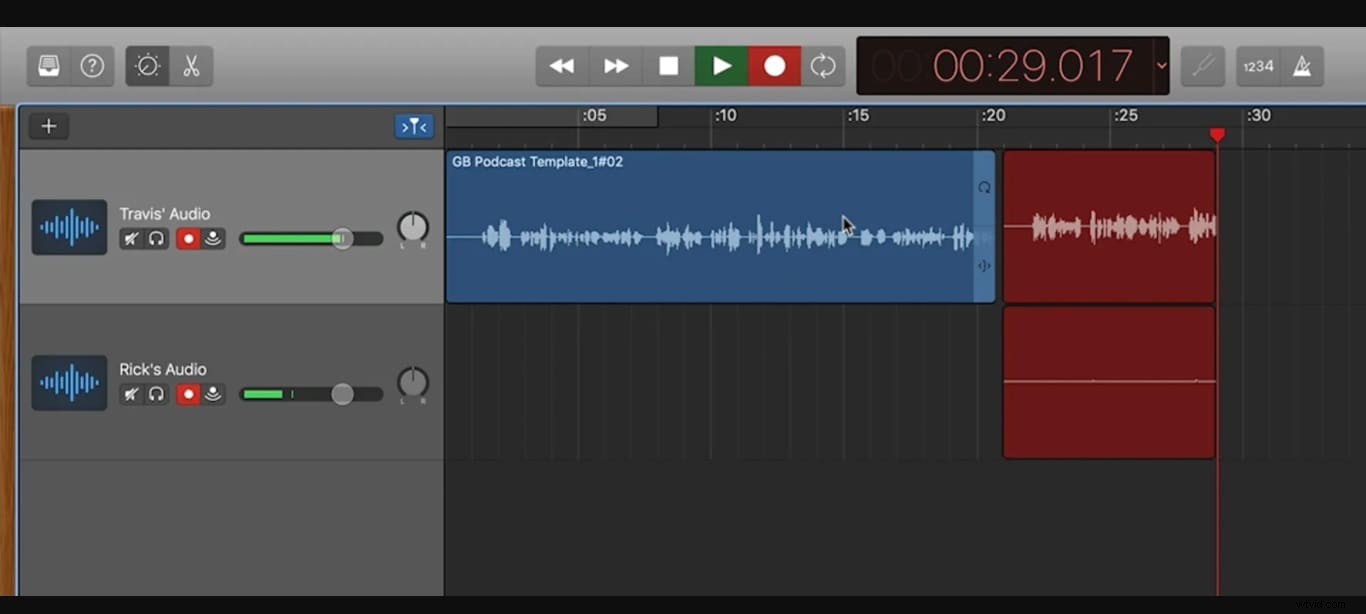Enable cycle looping mode
Viewport: 1366px width, 614px height.
click(x=823, y=66)
